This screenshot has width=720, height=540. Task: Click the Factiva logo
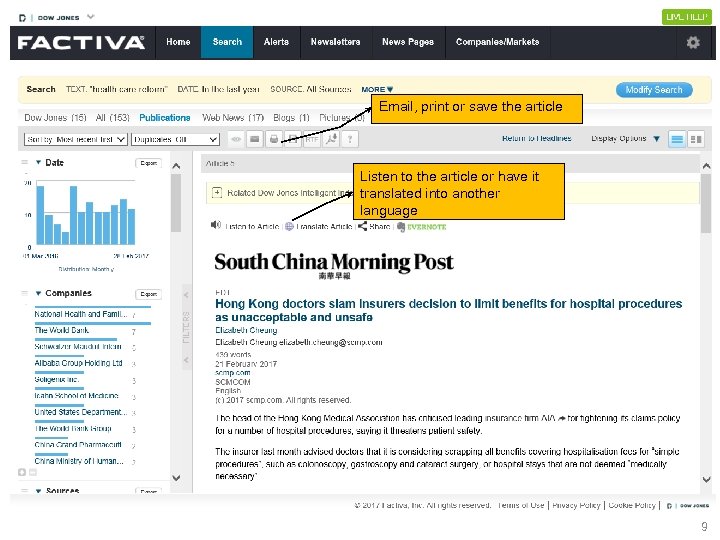click(x=81, y=43)
